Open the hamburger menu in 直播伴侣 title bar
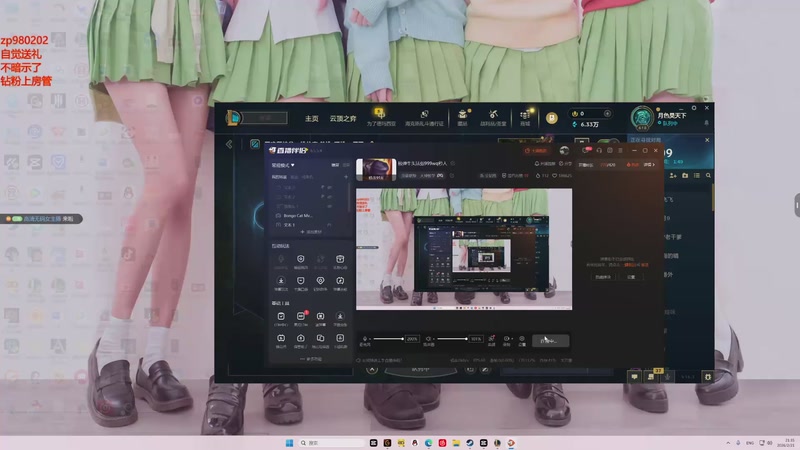The image size is (800, 450). (x=620, y=151)
